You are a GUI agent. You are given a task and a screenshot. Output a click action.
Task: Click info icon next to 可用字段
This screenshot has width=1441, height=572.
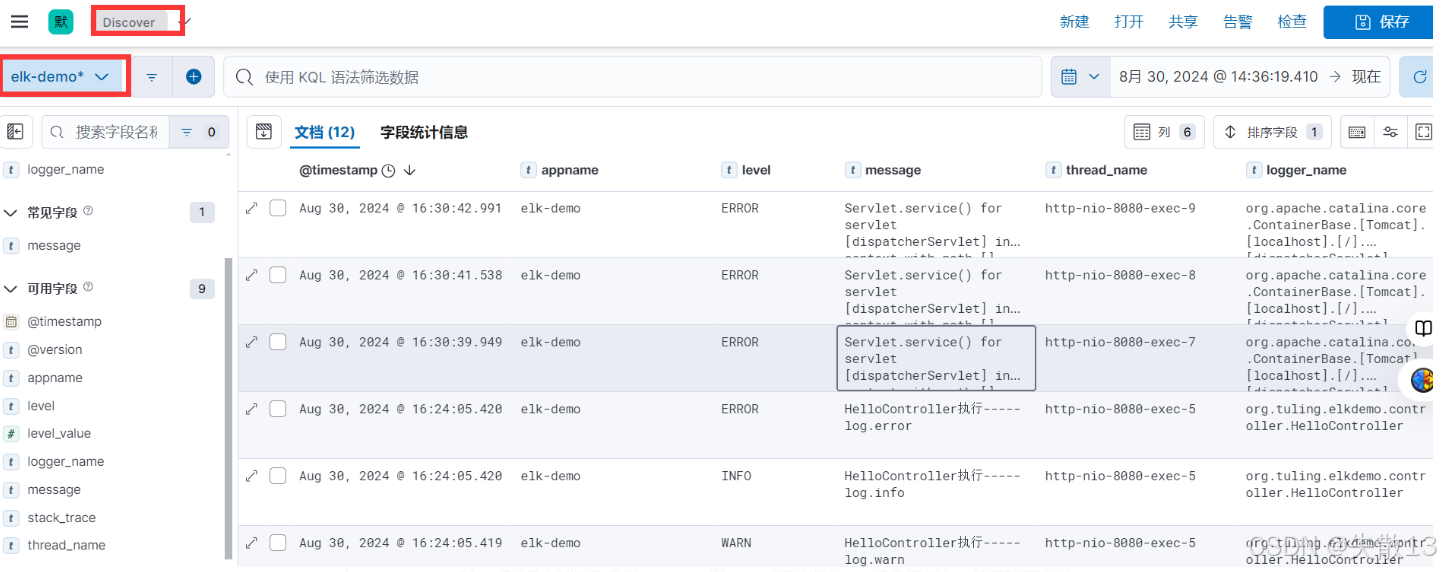(x=88, y=288)
